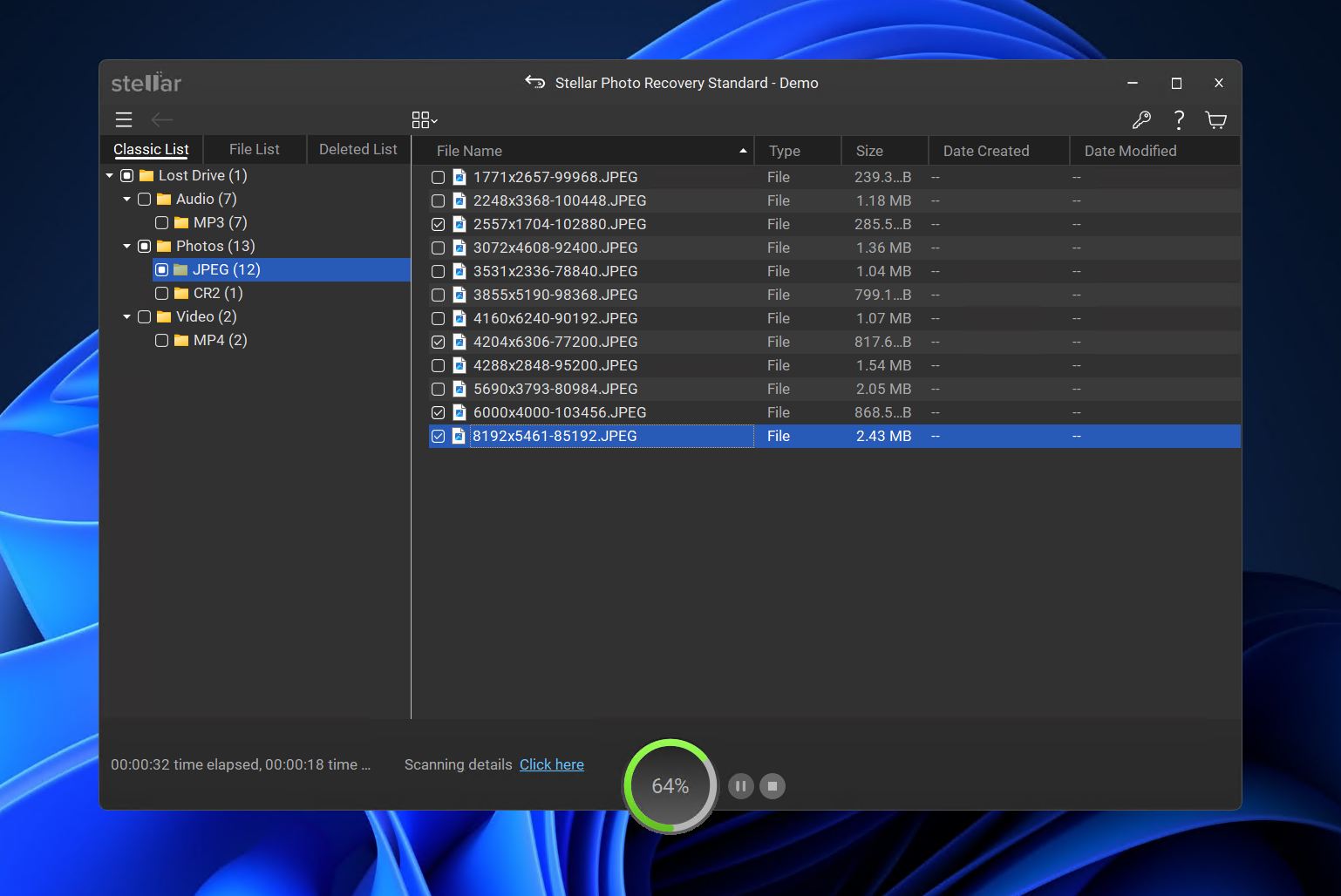Sort files by the Size column

869,150
